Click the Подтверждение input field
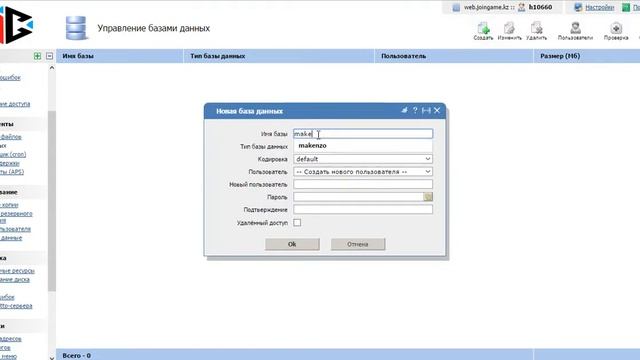The height and width of the screenshot is (360, 640). point(363,209)
